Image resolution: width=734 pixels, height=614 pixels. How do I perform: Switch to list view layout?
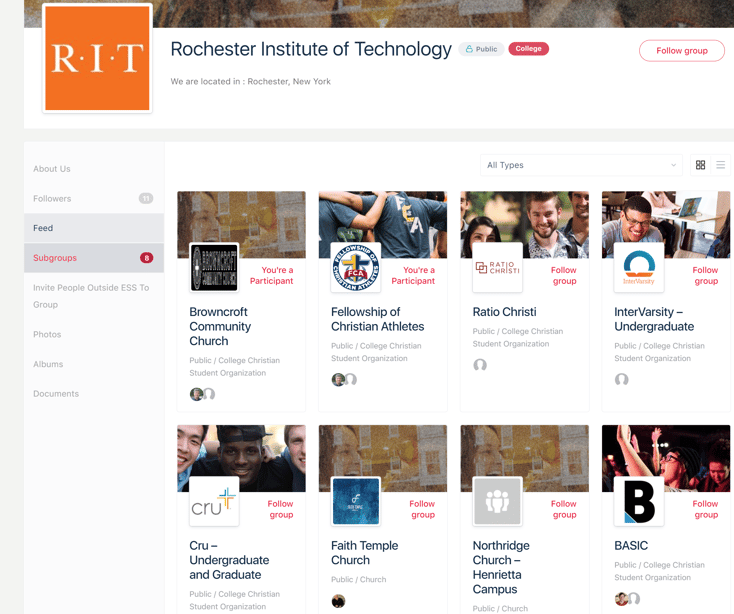point(720,165)
